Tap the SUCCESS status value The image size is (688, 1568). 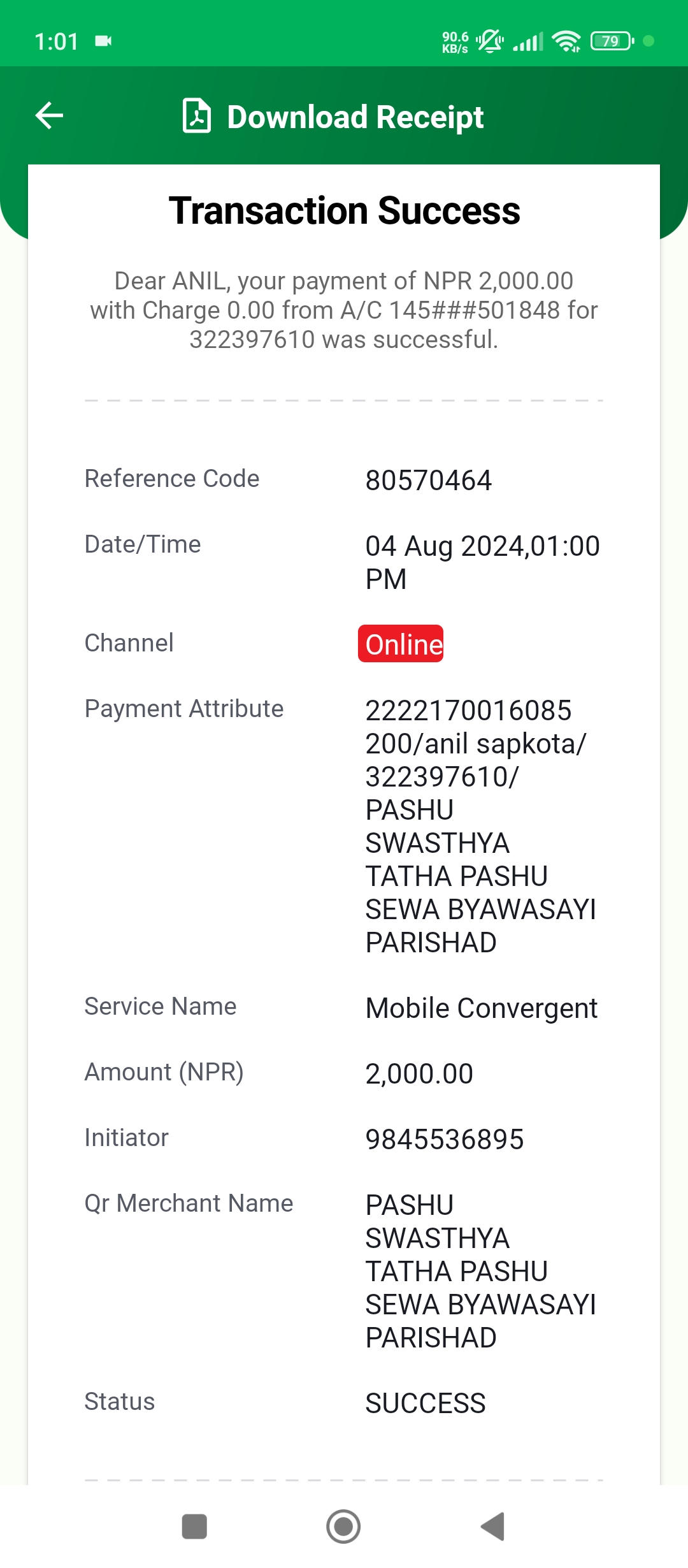[426, 1403]
